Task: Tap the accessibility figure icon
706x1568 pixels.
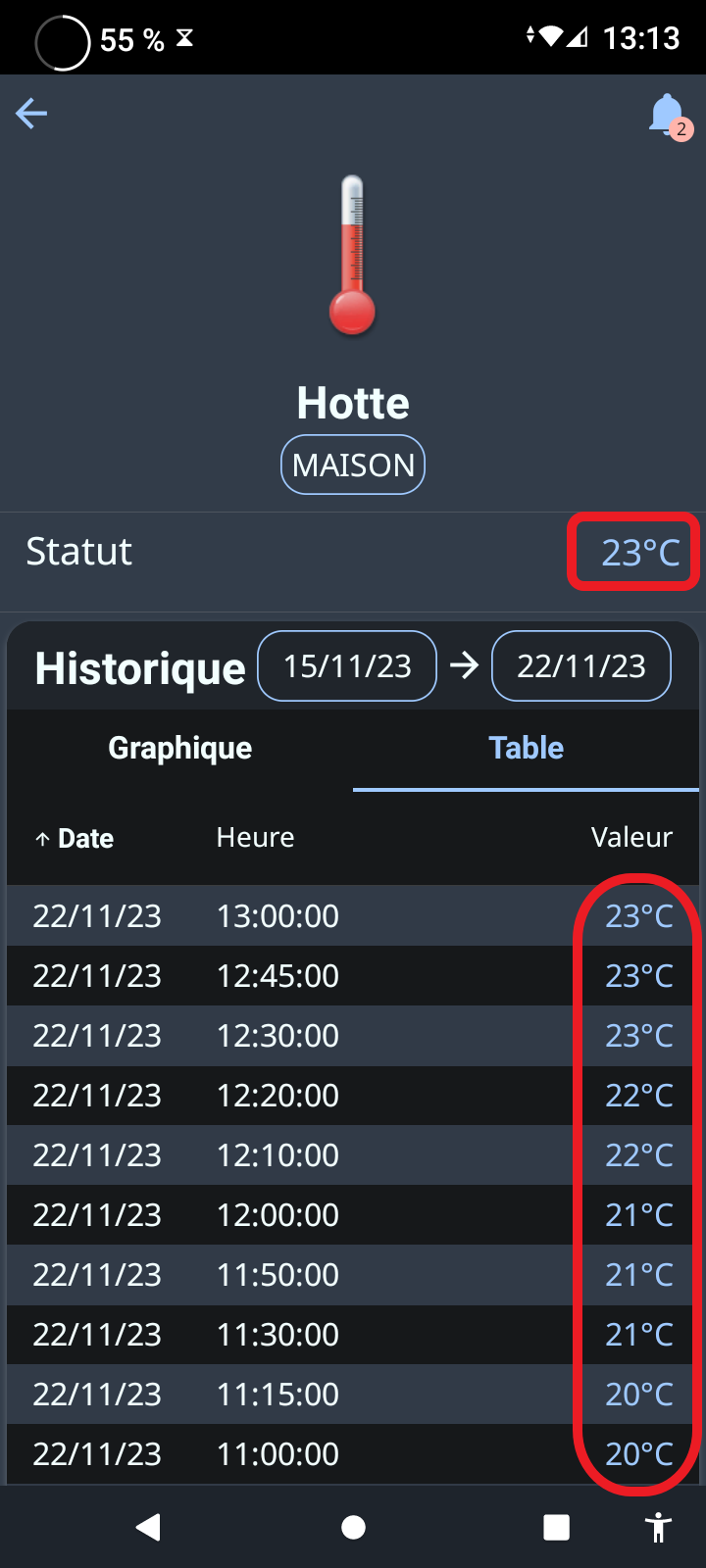Action: 659,1527
